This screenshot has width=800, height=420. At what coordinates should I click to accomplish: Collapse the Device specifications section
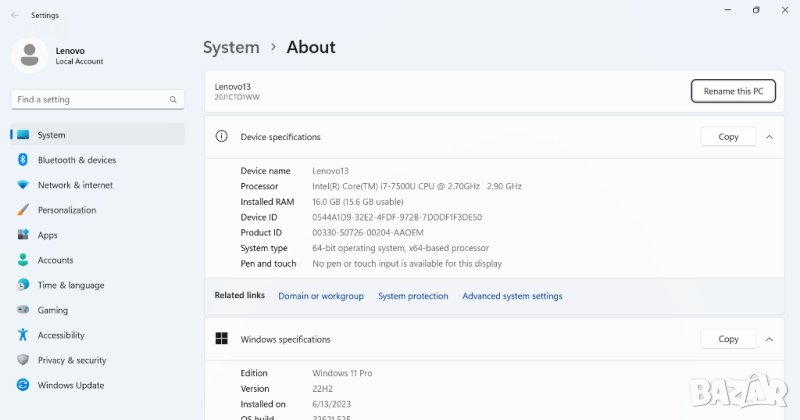pos(769,137)
